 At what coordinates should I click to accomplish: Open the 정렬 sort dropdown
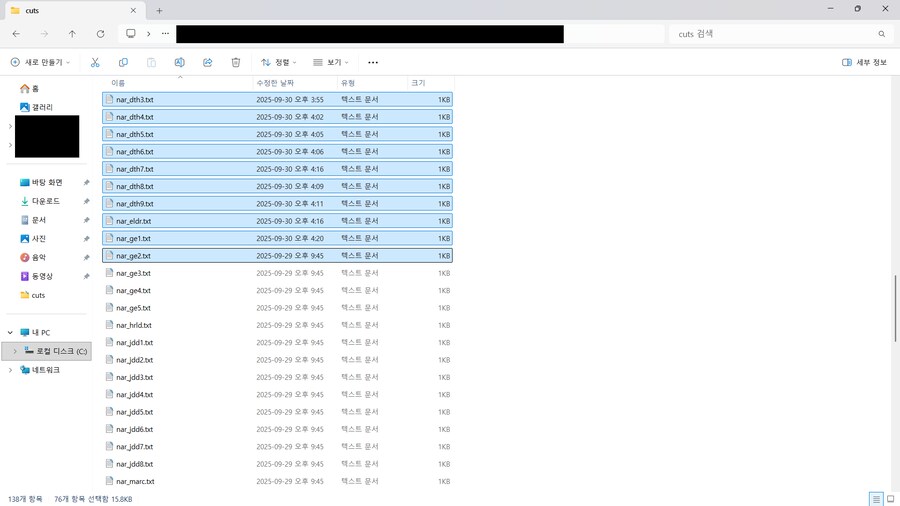(x=279, y=62)
